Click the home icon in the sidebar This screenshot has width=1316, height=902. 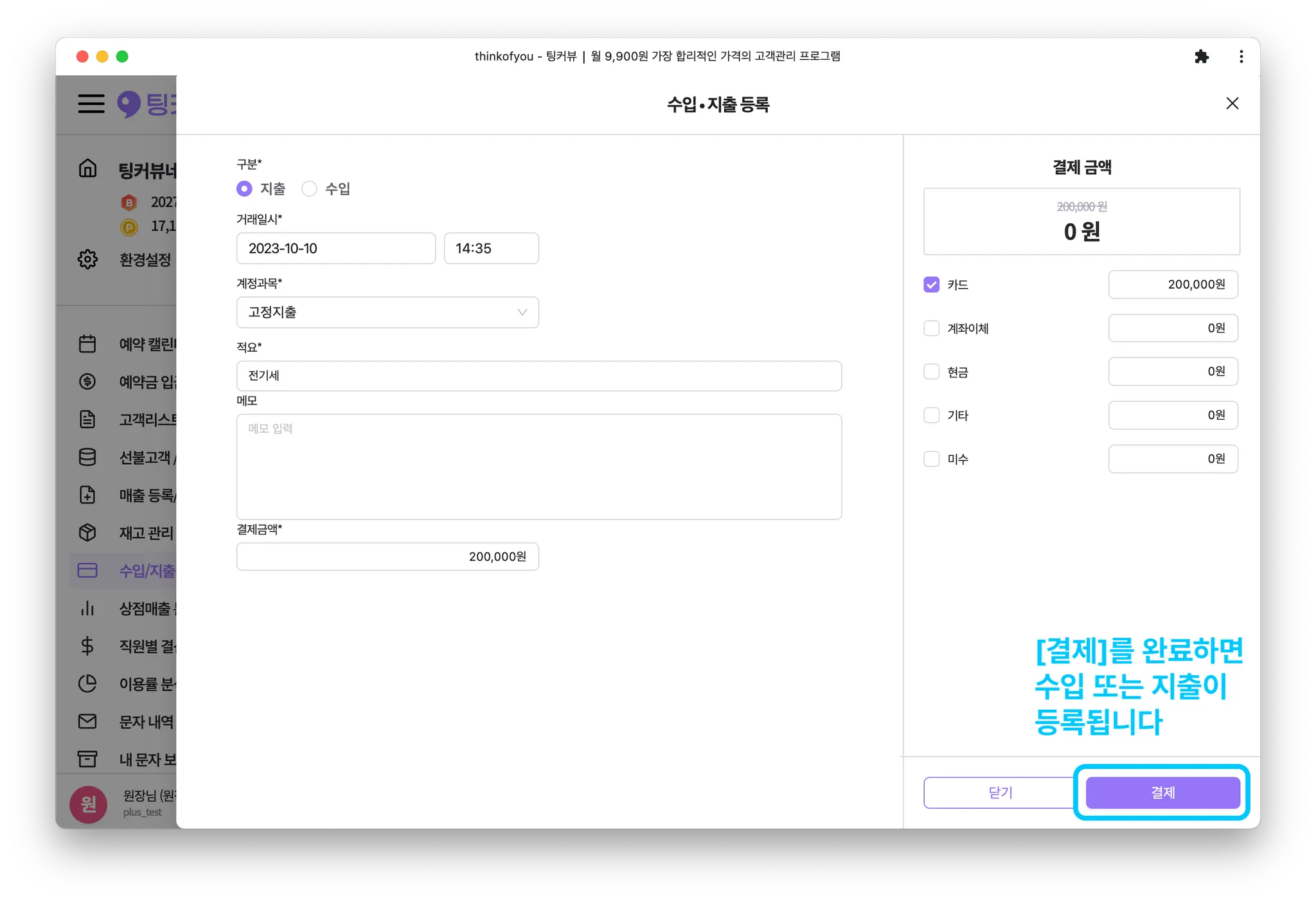point(88,168)
